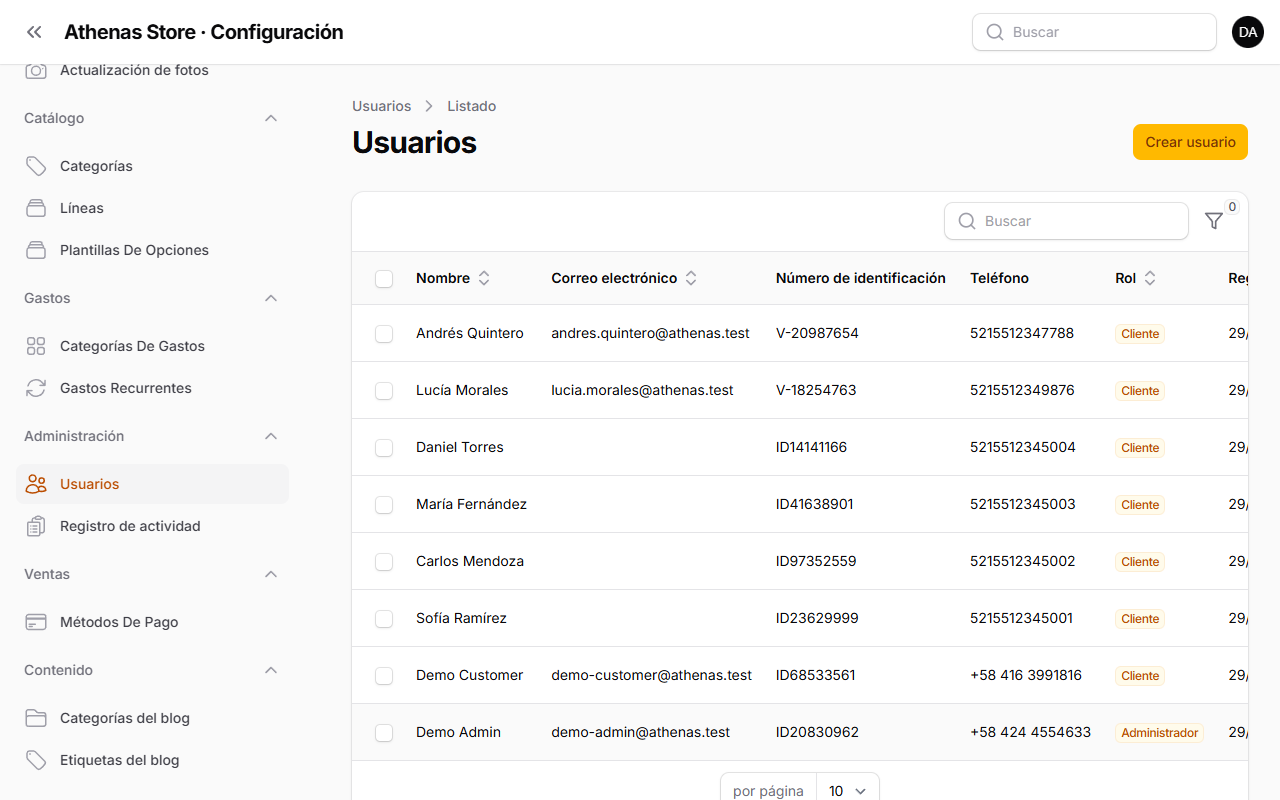
Task: Click the name Carlos Mendoza
Action: pos(470,561)
